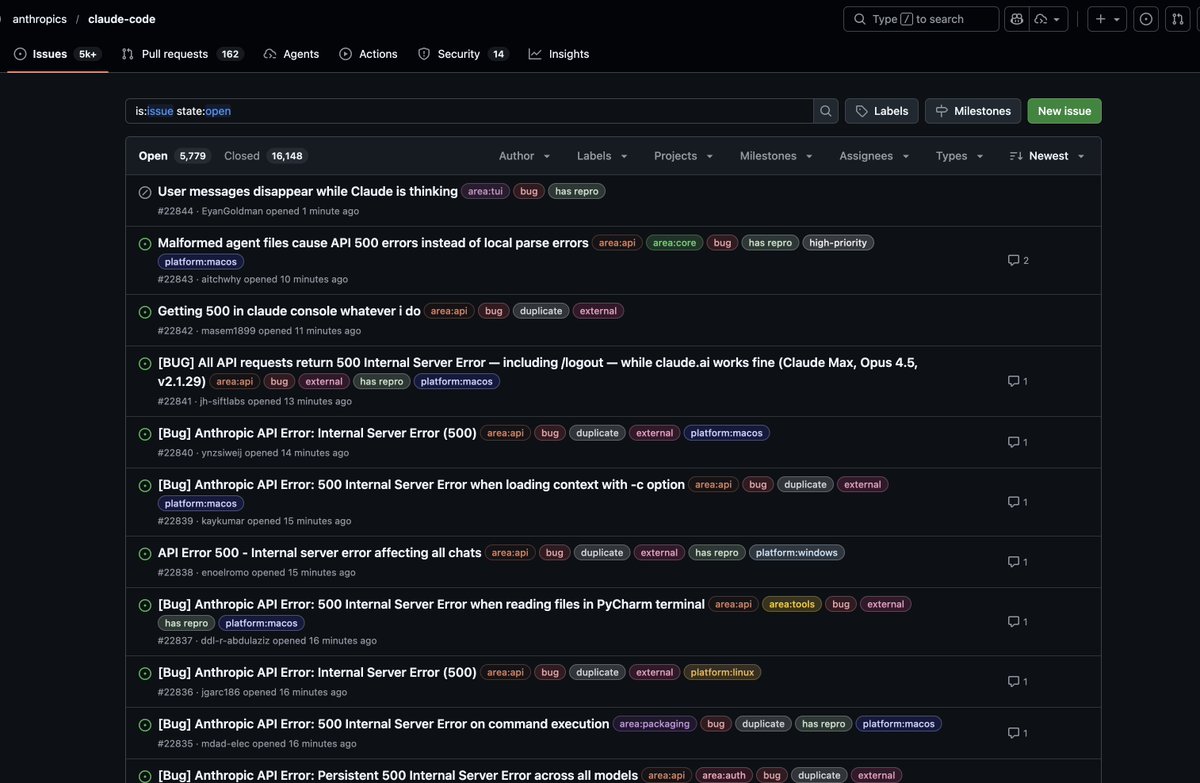This screenshot has height=783, width=1200.
Task: Open the Labels button beside the filter bar
Action: tap(881, 111)
